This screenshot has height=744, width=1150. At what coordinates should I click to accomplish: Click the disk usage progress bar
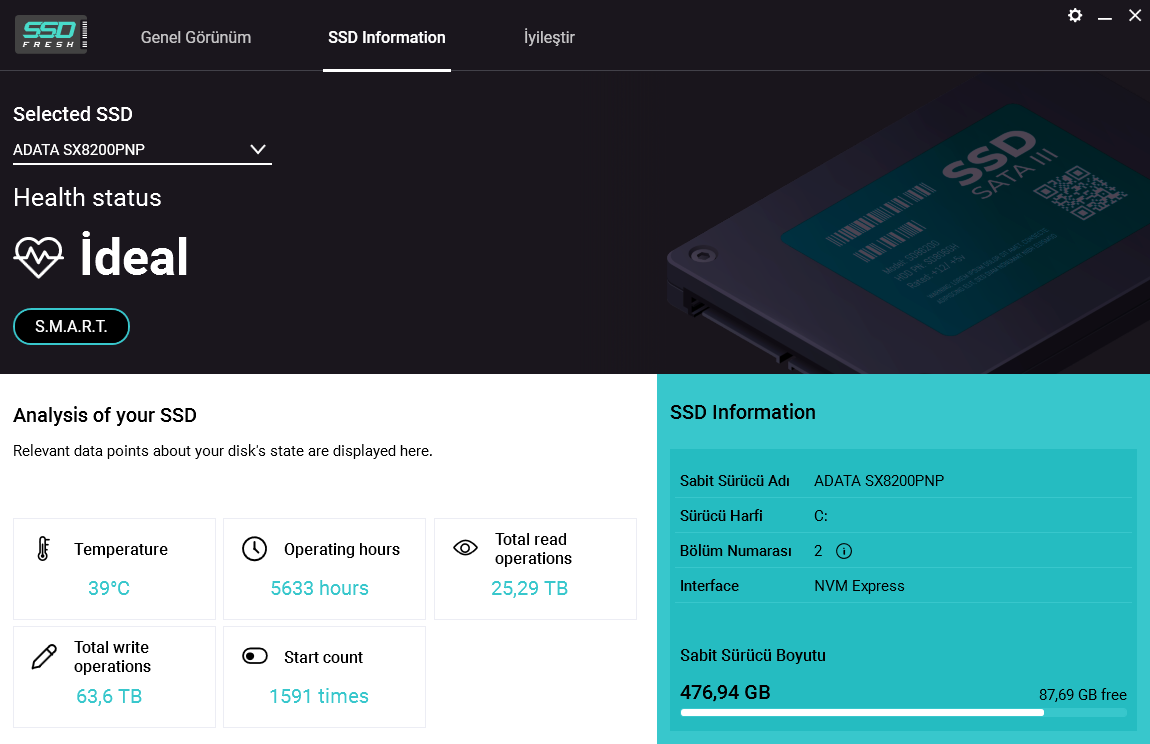click(x=904, y=712)
